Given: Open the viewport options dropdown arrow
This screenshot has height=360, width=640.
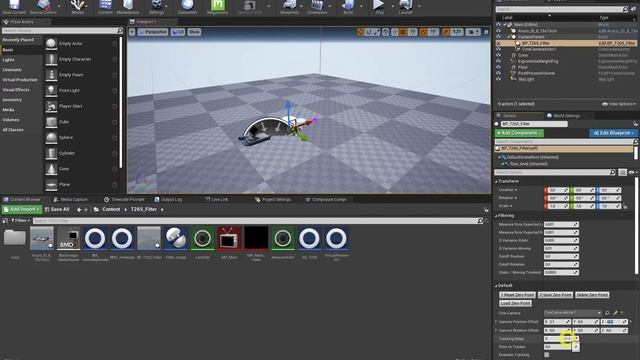Looking at the screenshot, I should pos(132,32).
